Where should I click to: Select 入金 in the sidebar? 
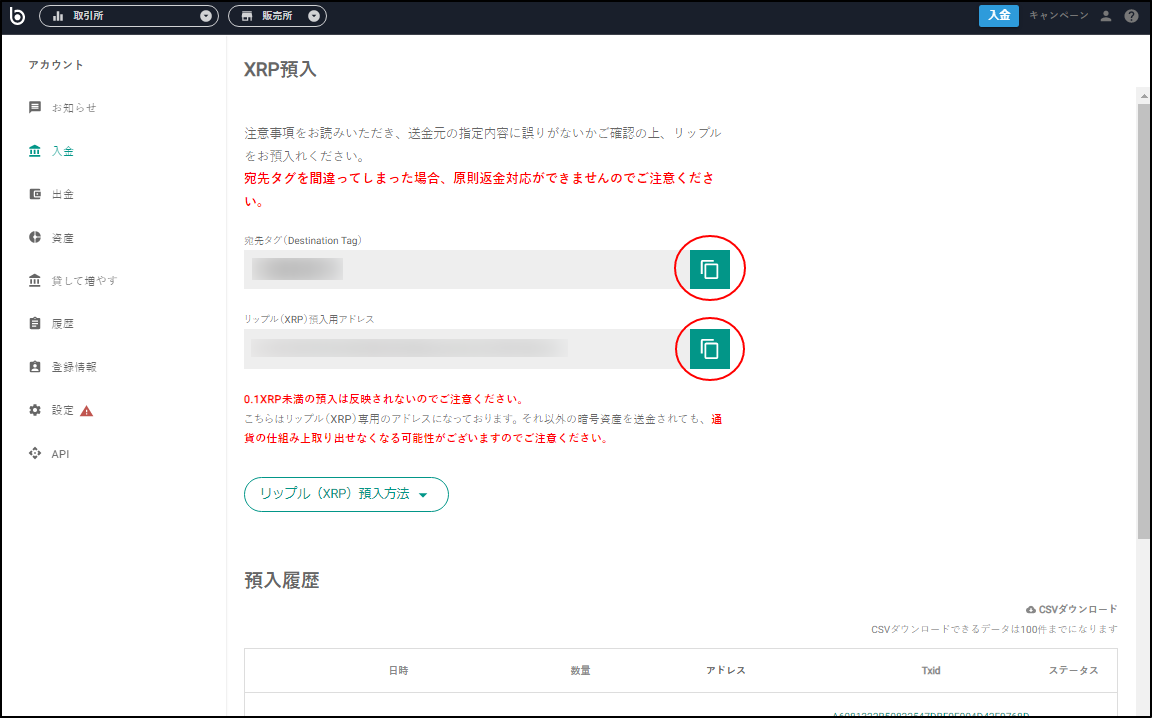62,151
